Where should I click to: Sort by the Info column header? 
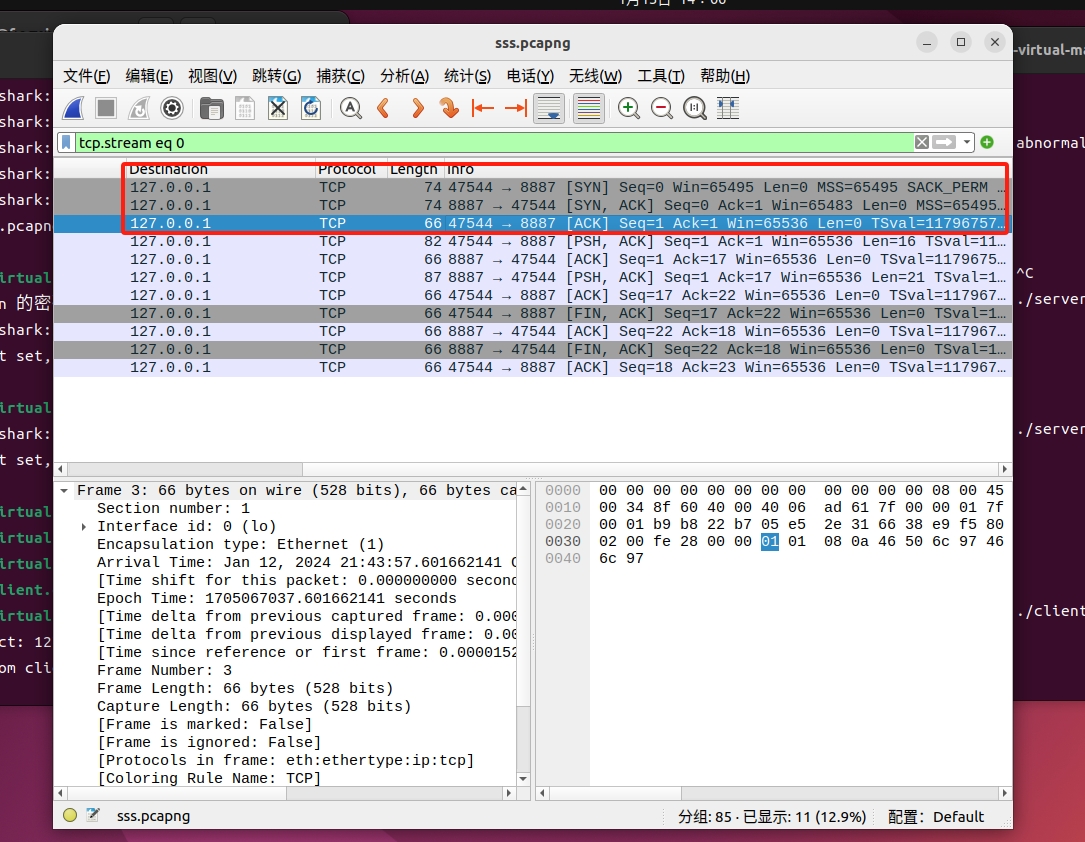point(726,170)
